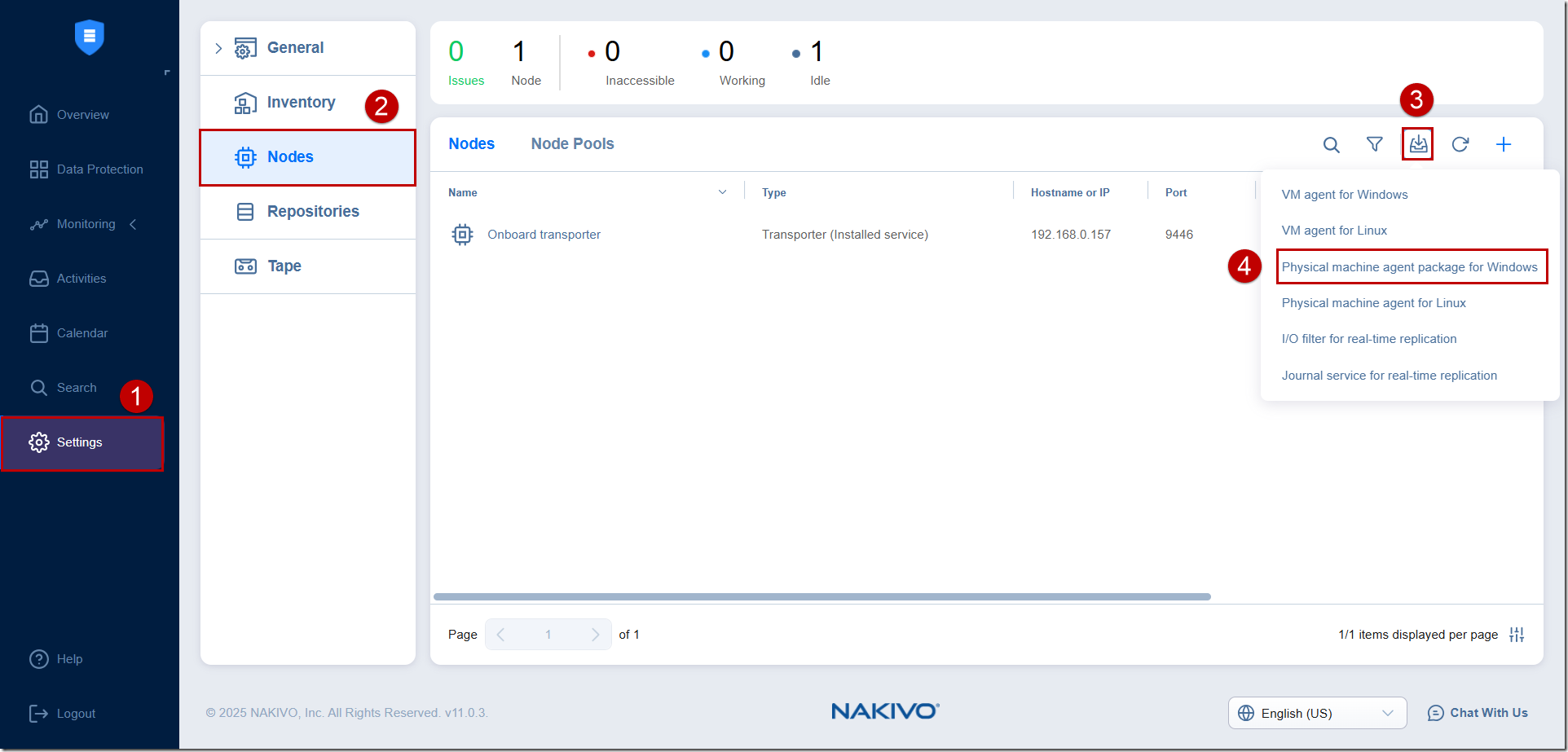Image resolution: width=1568 pixels, height=752 pixels.
Task: Click the NAKIVO shield logo
Action: pyautogui.click(x=90, y=37)
